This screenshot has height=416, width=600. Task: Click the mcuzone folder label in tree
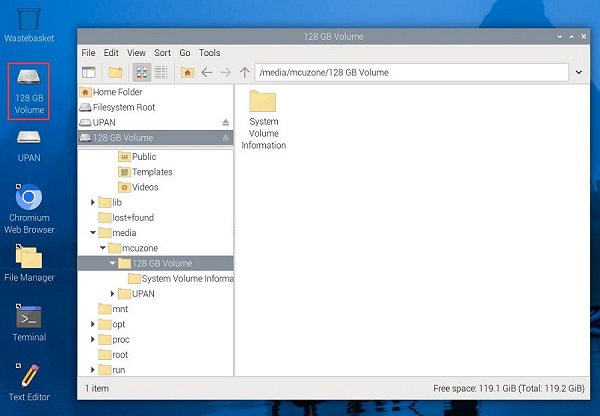pyautogui.click(x=140, y=248)
